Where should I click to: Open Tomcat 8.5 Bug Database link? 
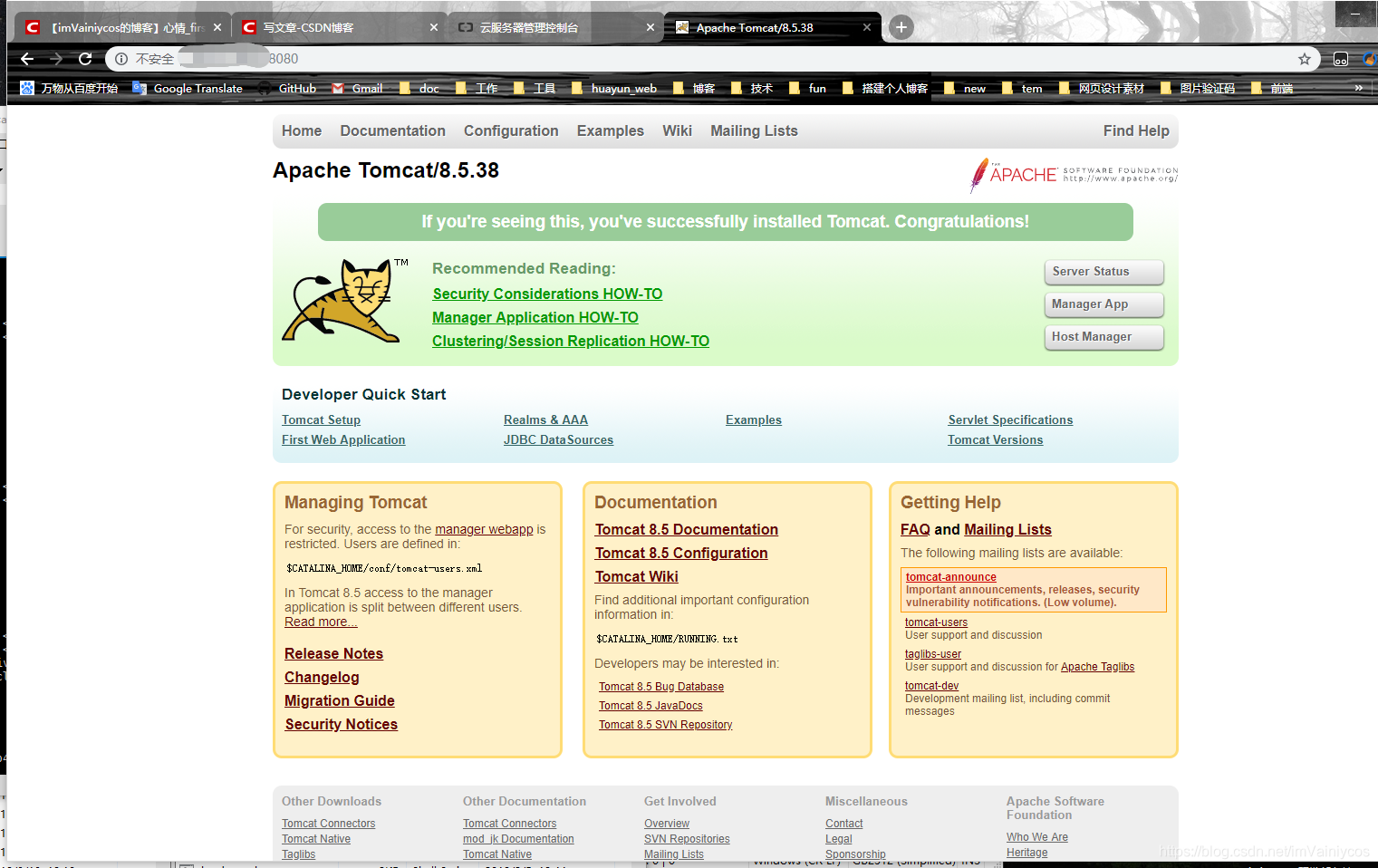(660, 687)
